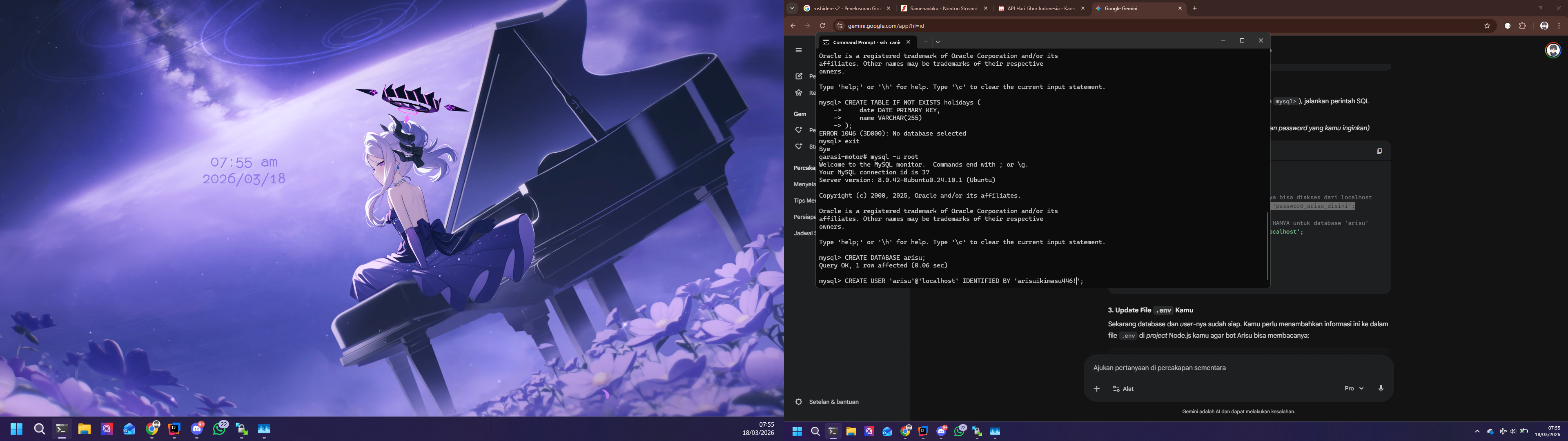Open the Alat tools button in Gemini
This screenshot has width=1568, height=441.
pyautogui.click(x=1123, y=389)
